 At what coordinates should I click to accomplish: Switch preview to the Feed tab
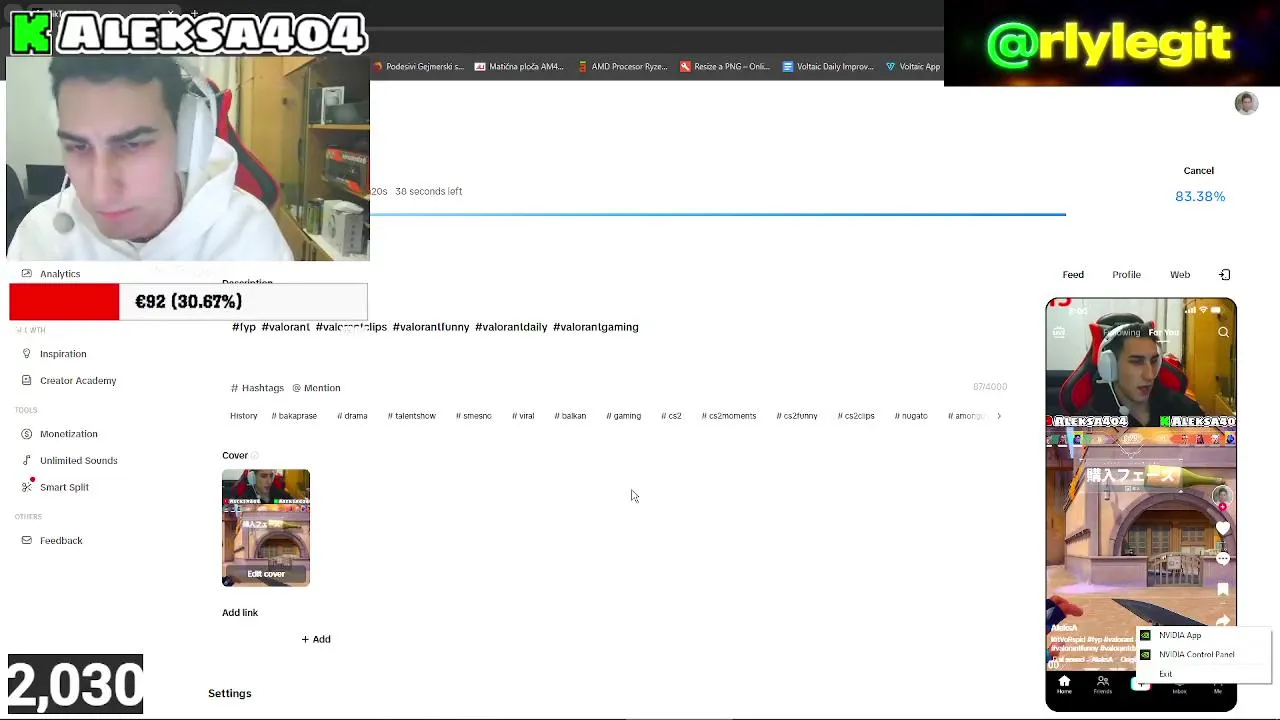tap(1073, 275)
